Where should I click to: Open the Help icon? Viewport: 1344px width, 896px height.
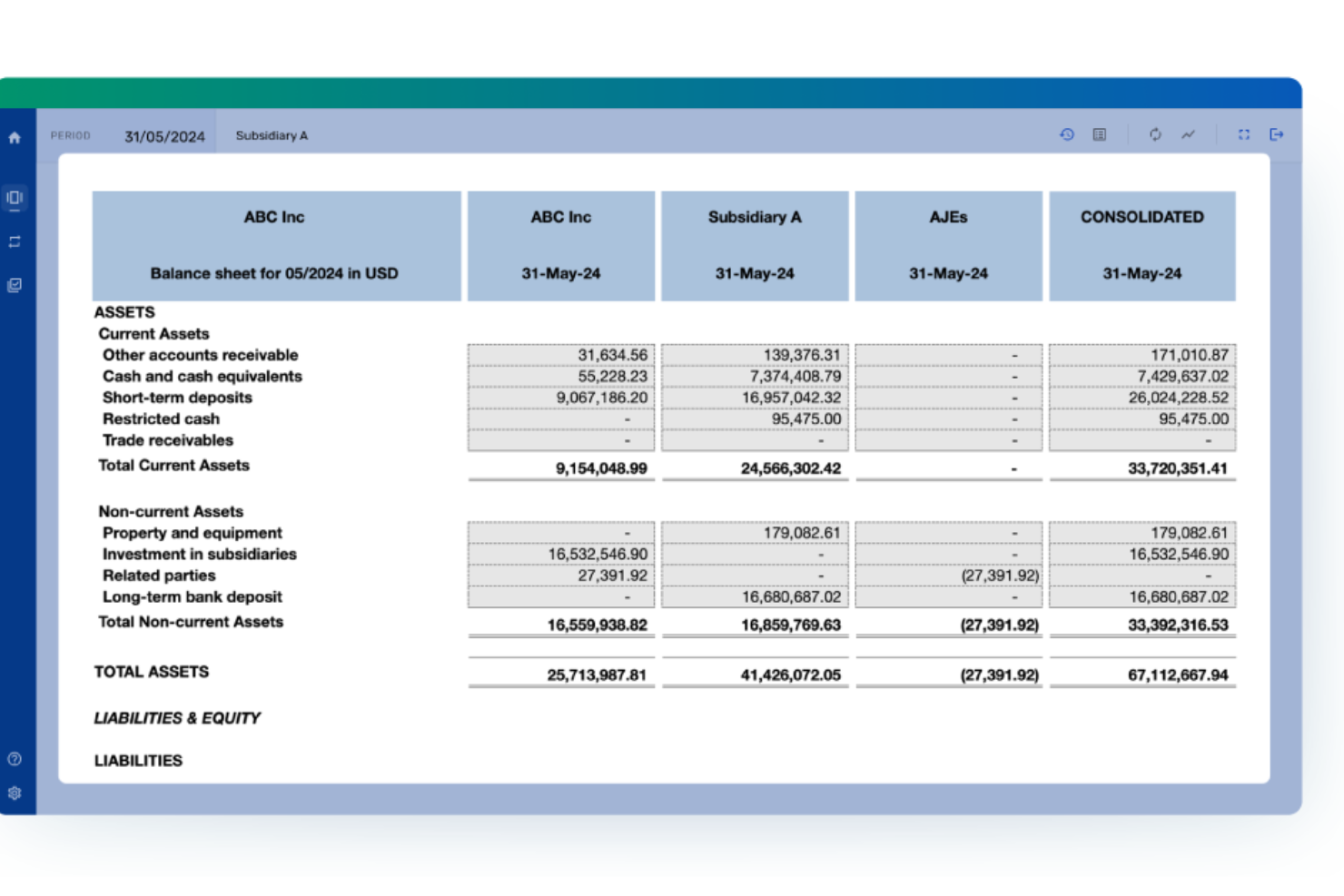point(15,760)
